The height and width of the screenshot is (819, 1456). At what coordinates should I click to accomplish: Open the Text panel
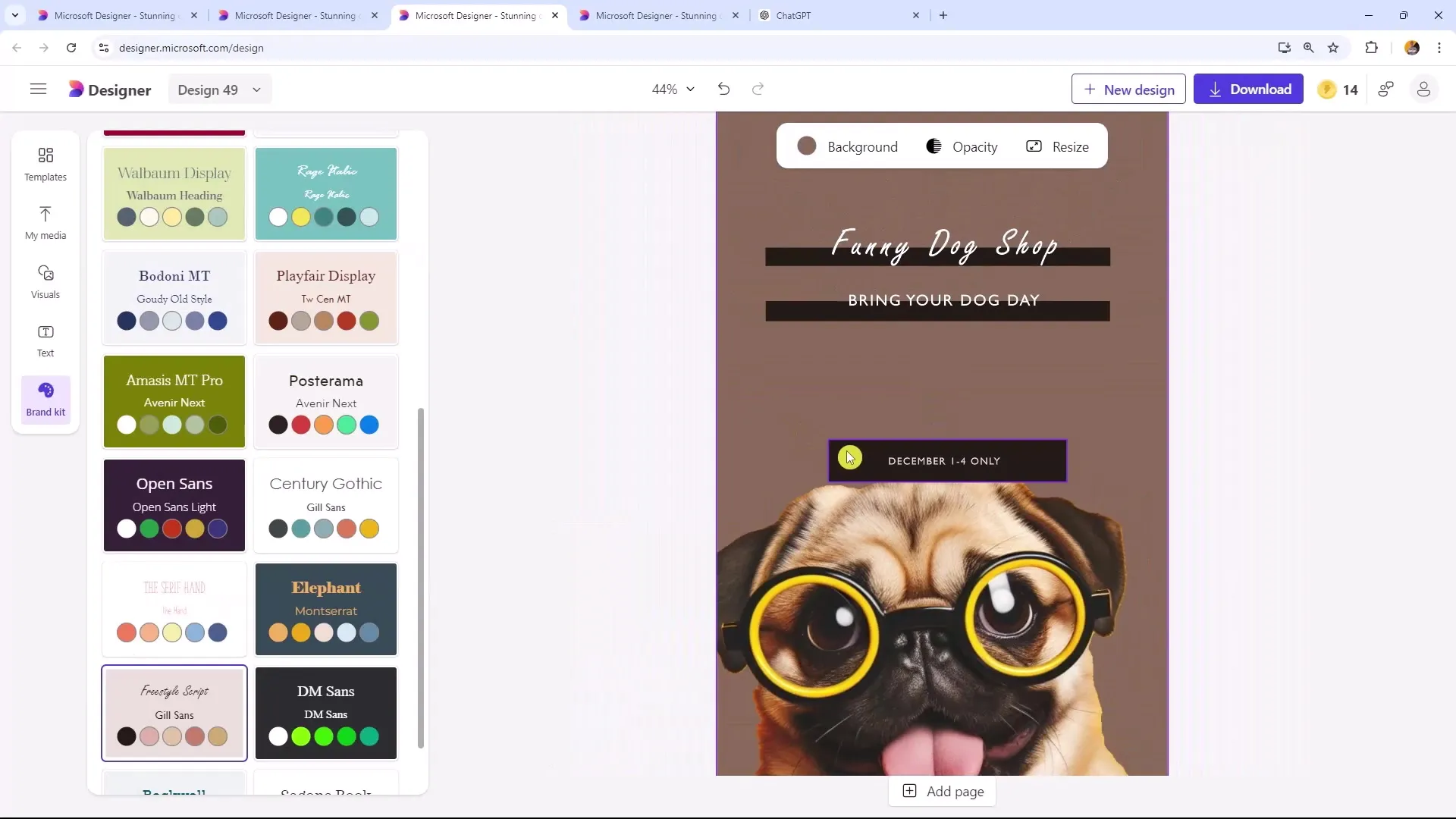(45, 340)
